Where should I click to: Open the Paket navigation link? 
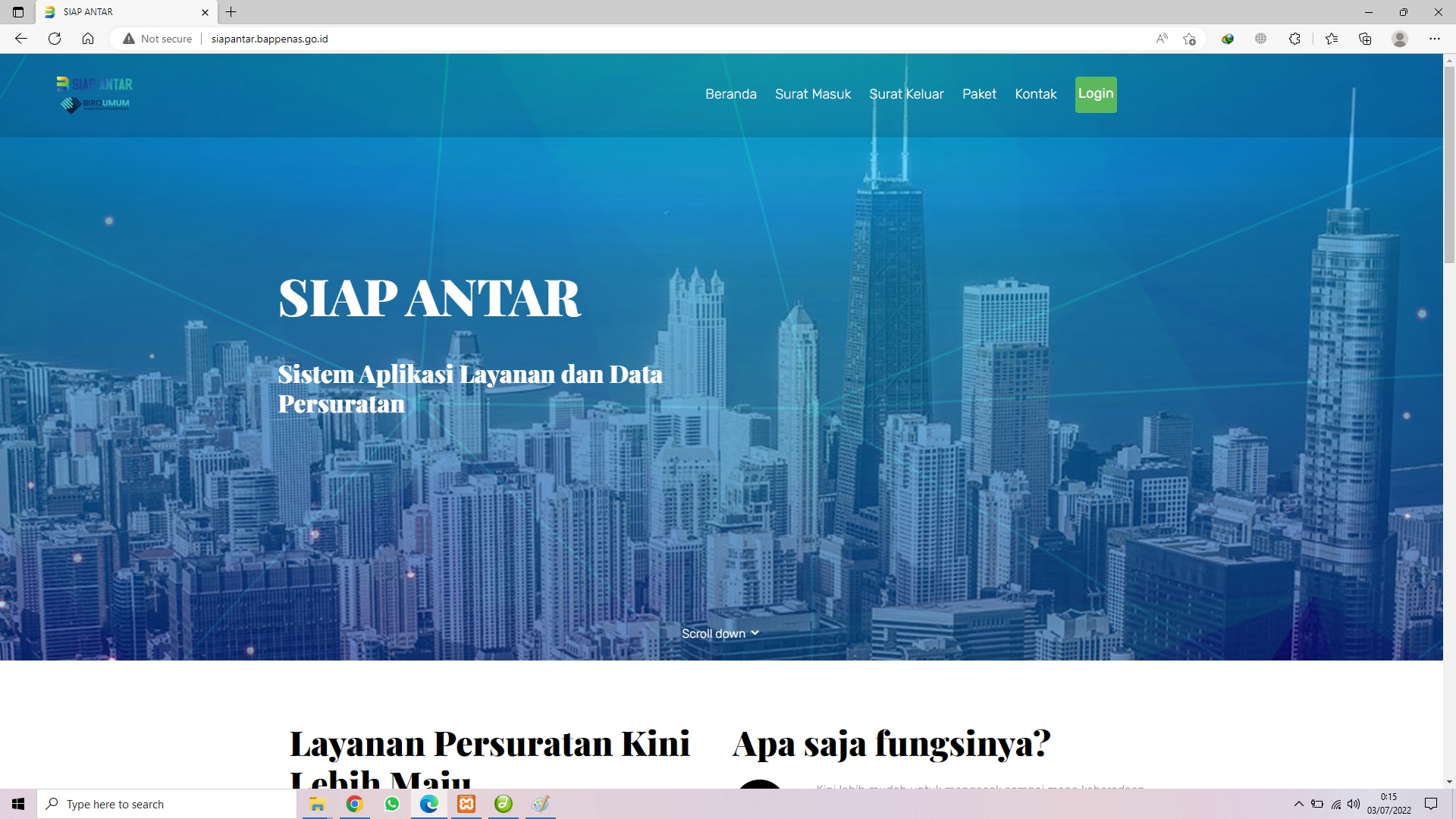[x=979, y=94]
